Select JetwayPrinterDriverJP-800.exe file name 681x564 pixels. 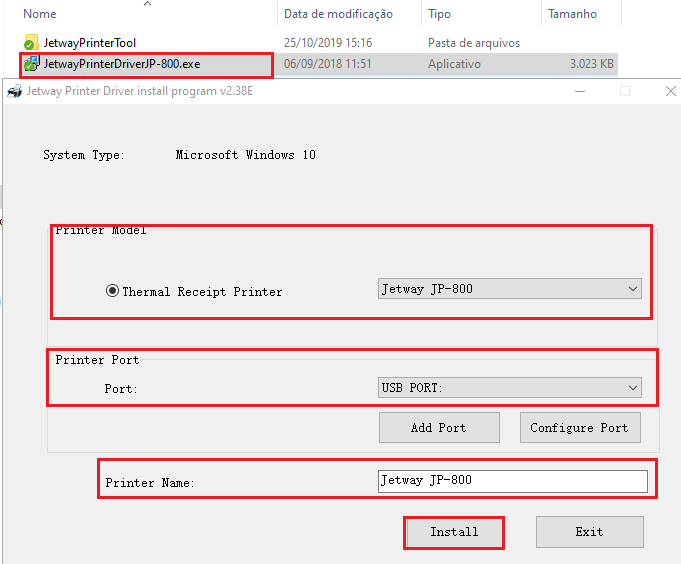pos(122,64)
